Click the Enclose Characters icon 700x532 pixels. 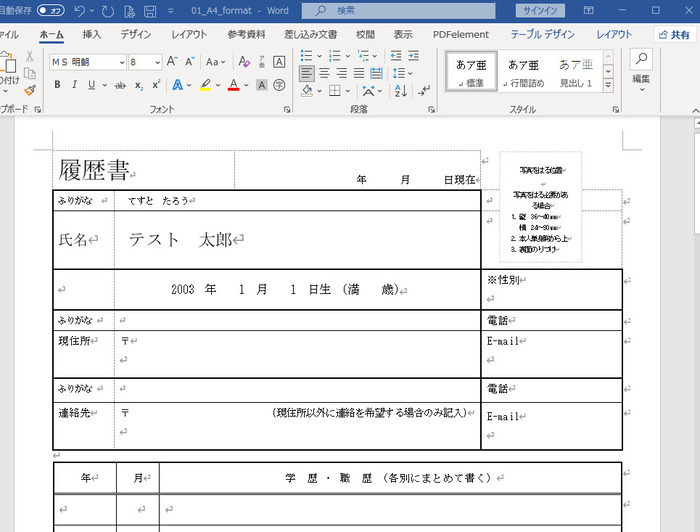point(279,85)
